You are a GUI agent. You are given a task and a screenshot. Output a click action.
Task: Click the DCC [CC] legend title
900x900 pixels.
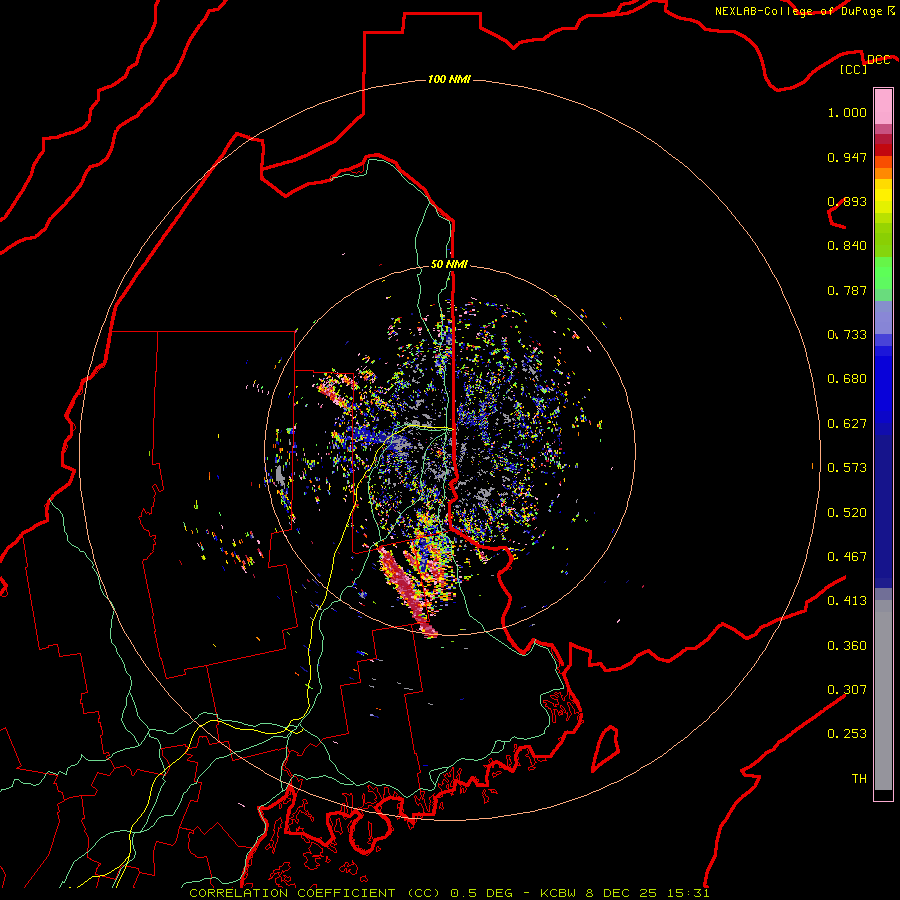click(x=864, y=64)
